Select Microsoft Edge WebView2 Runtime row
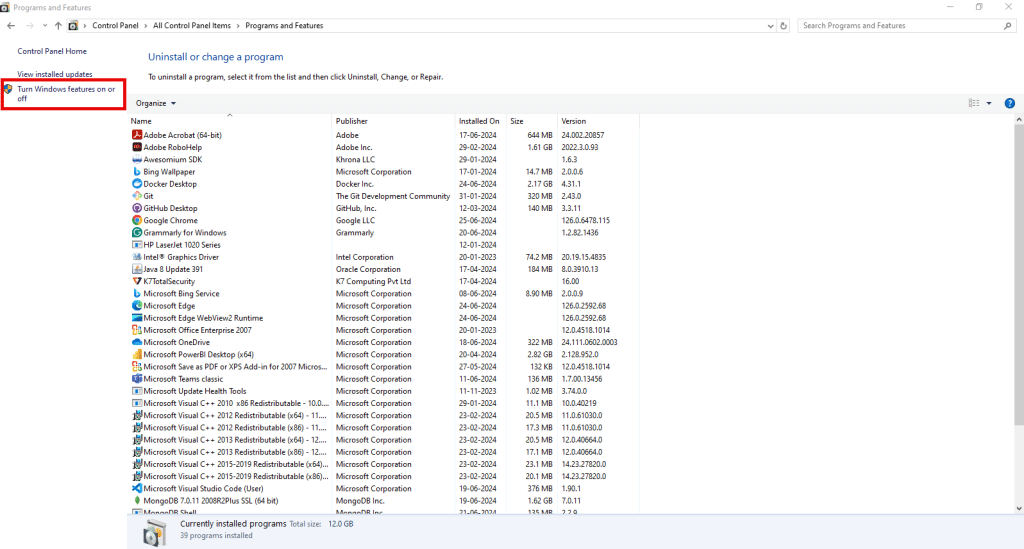The image size is (1024, 549). pos(384,318)
